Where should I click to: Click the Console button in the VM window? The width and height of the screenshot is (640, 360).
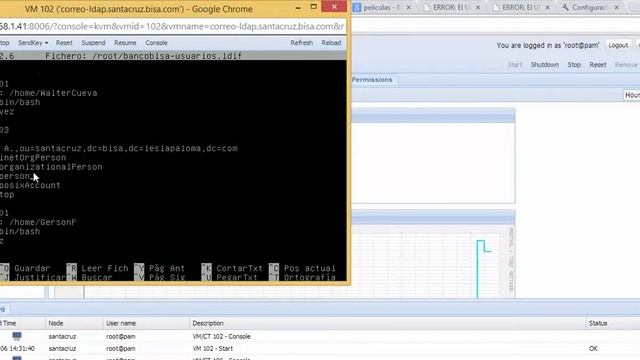point(156,43)
